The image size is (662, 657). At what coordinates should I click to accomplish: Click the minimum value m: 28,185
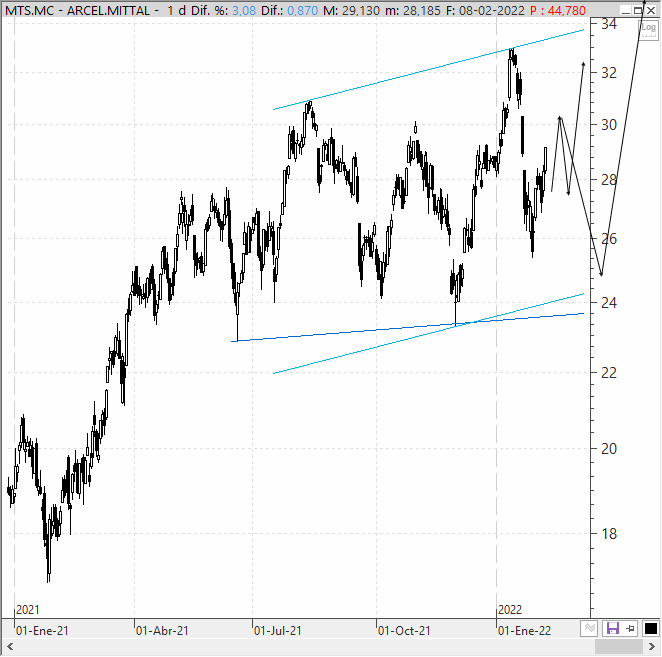[412, 11]
